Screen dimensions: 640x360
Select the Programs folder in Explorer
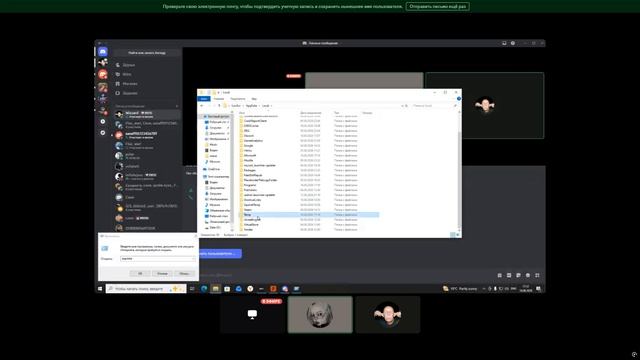250,185
